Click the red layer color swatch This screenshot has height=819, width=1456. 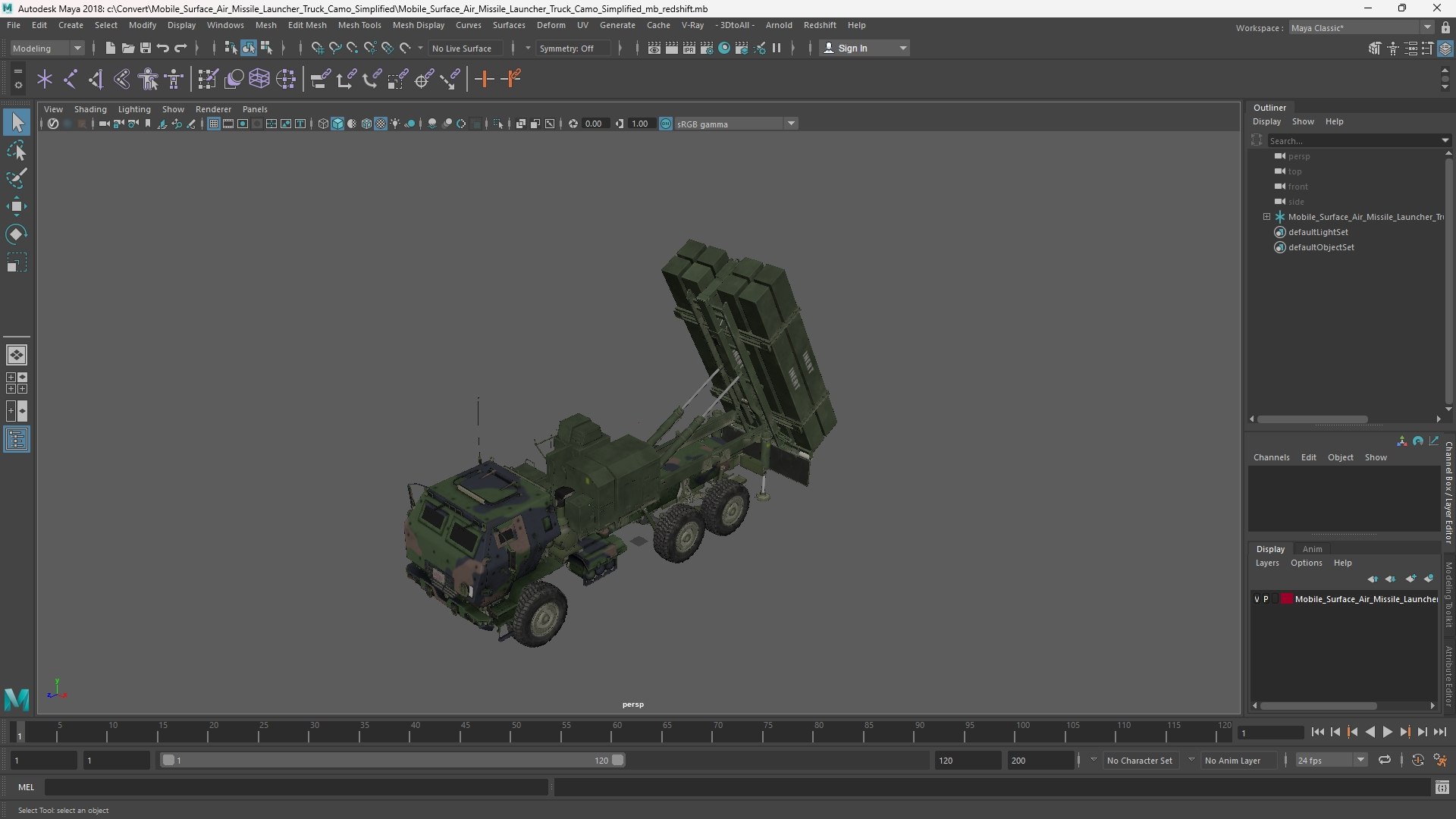(1287, 599)
